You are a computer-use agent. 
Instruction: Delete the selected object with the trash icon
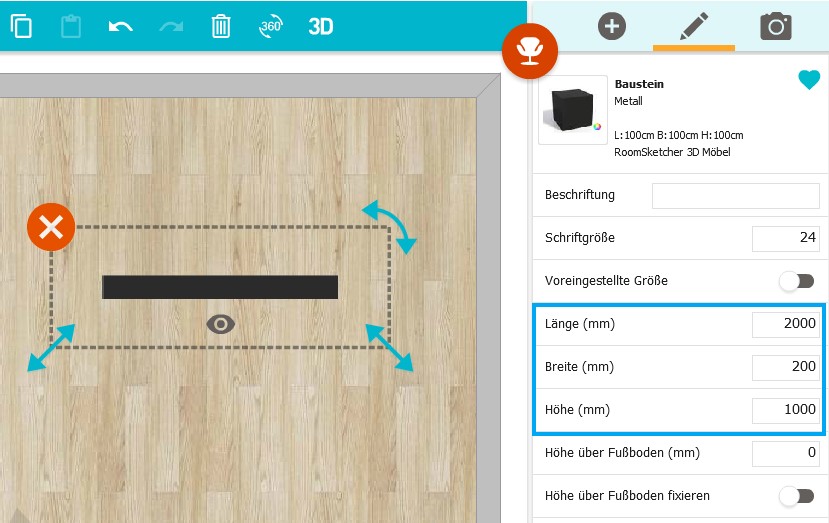221,26
